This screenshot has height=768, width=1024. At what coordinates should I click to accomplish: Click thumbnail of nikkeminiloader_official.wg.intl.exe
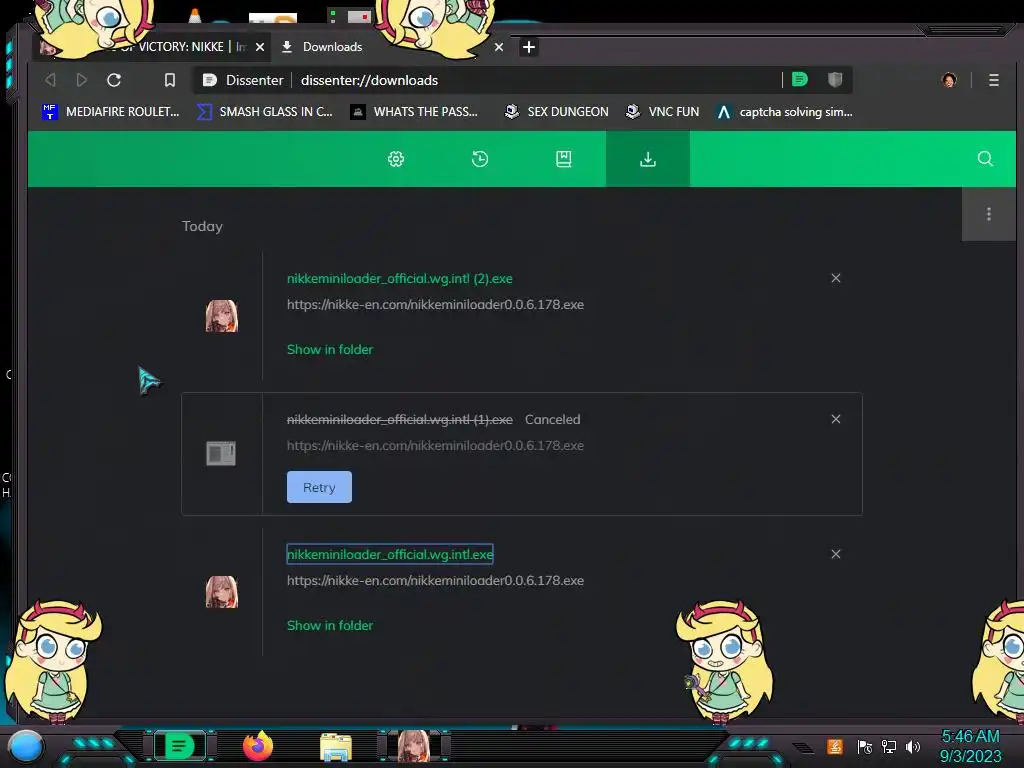222,592
